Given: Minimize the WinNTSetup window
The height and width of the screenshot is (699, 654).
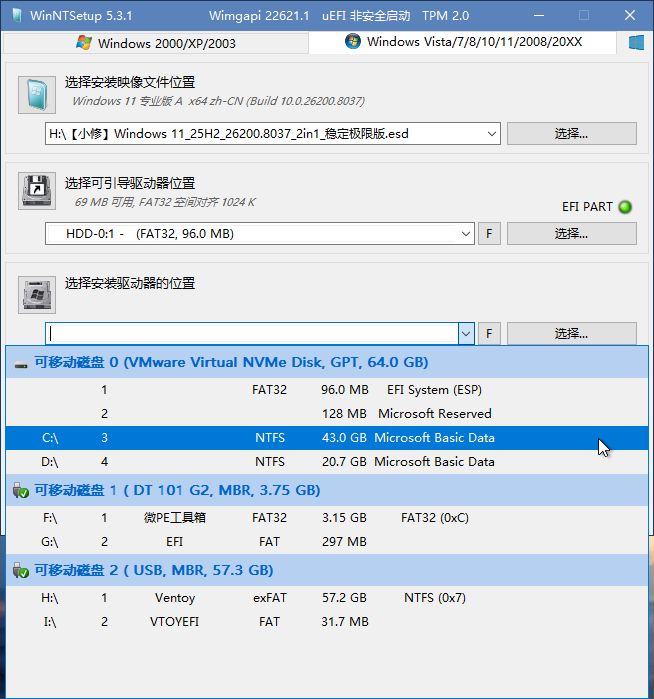Looking at the screenshot, I should 539,15.
